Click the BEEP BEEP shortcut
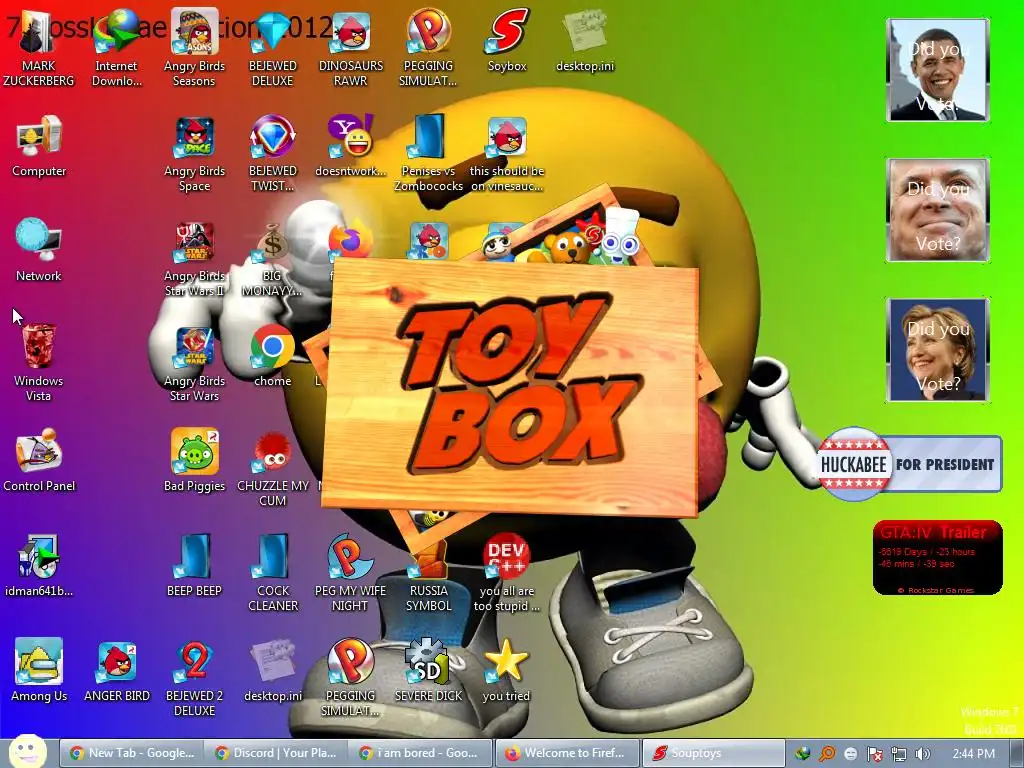The image size is (1024, 768). coord(195,566)
